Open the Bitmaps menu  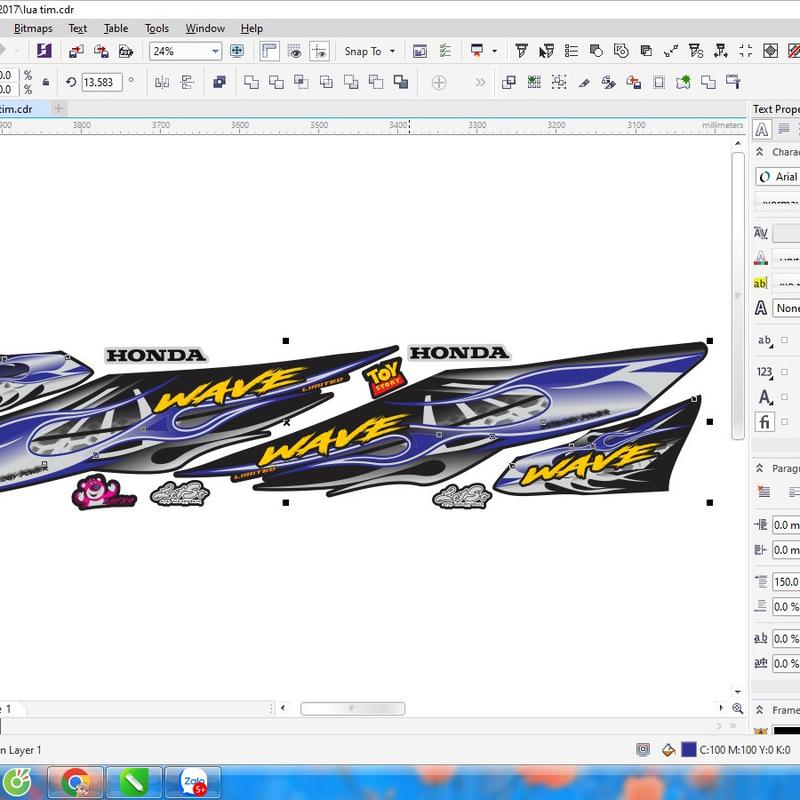[33, 29]
